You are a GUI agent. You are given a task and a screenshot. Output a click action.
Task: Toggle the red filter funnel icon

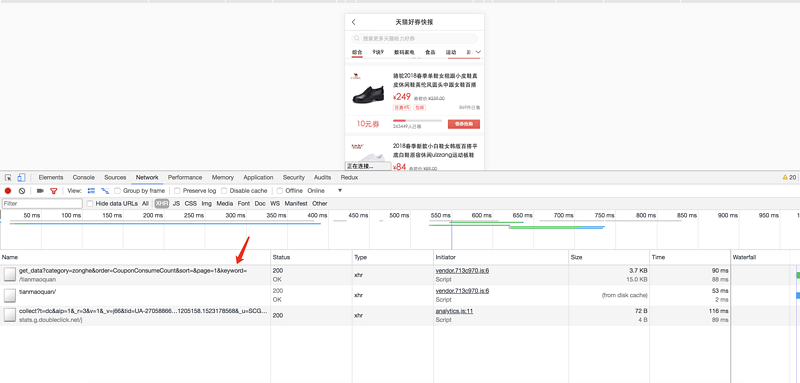pyautogui.click(x=54, y=191)
